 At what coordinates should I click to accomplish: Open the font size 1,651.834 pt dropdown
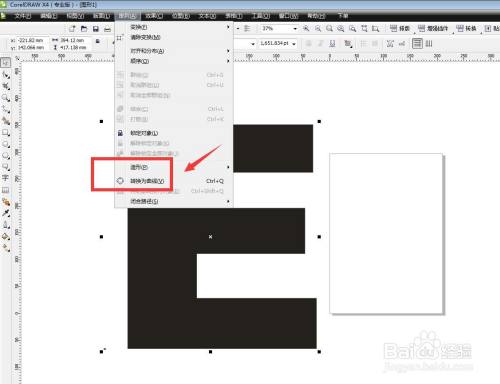tap(294, 44)
